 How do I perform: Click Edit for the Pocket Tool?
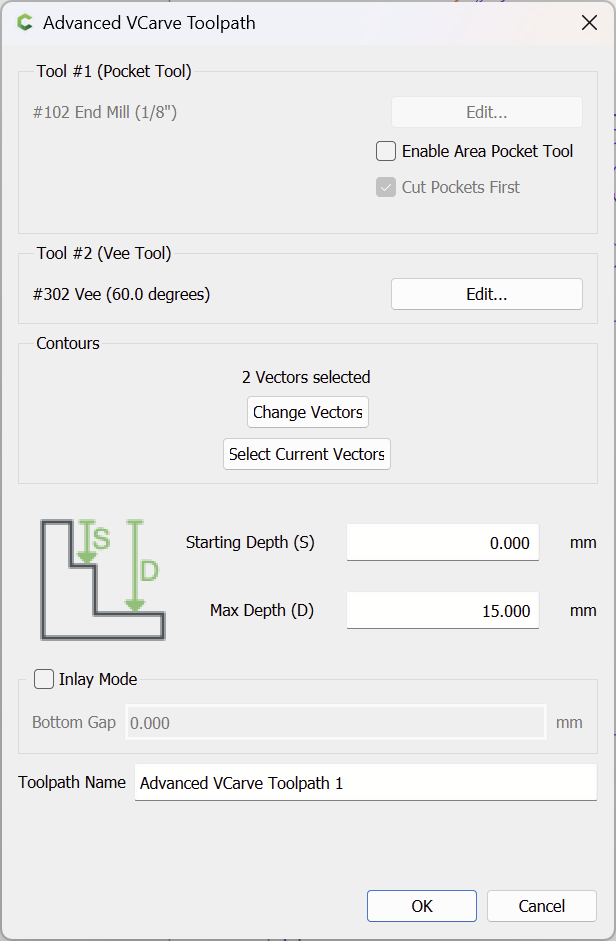[487, 112]
